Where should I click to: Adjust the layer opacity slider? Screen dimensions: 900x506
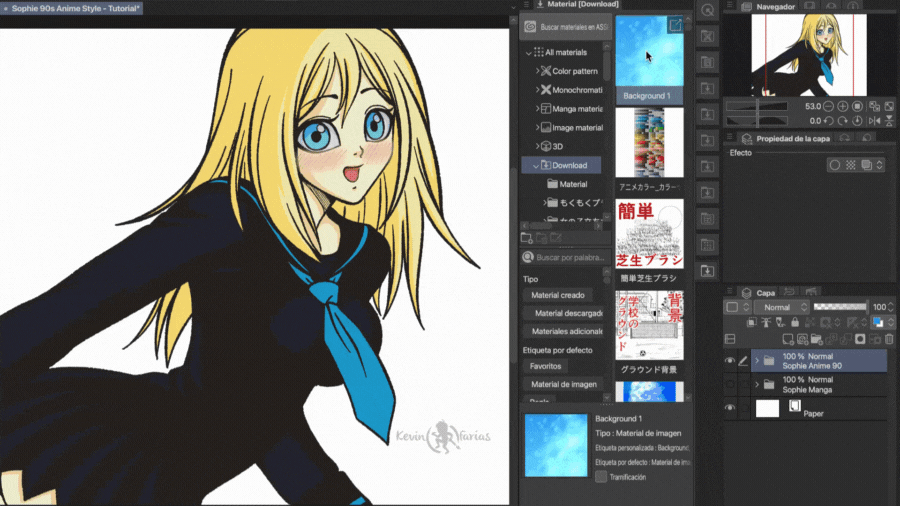pyautogui.click(x=840, y=307)
